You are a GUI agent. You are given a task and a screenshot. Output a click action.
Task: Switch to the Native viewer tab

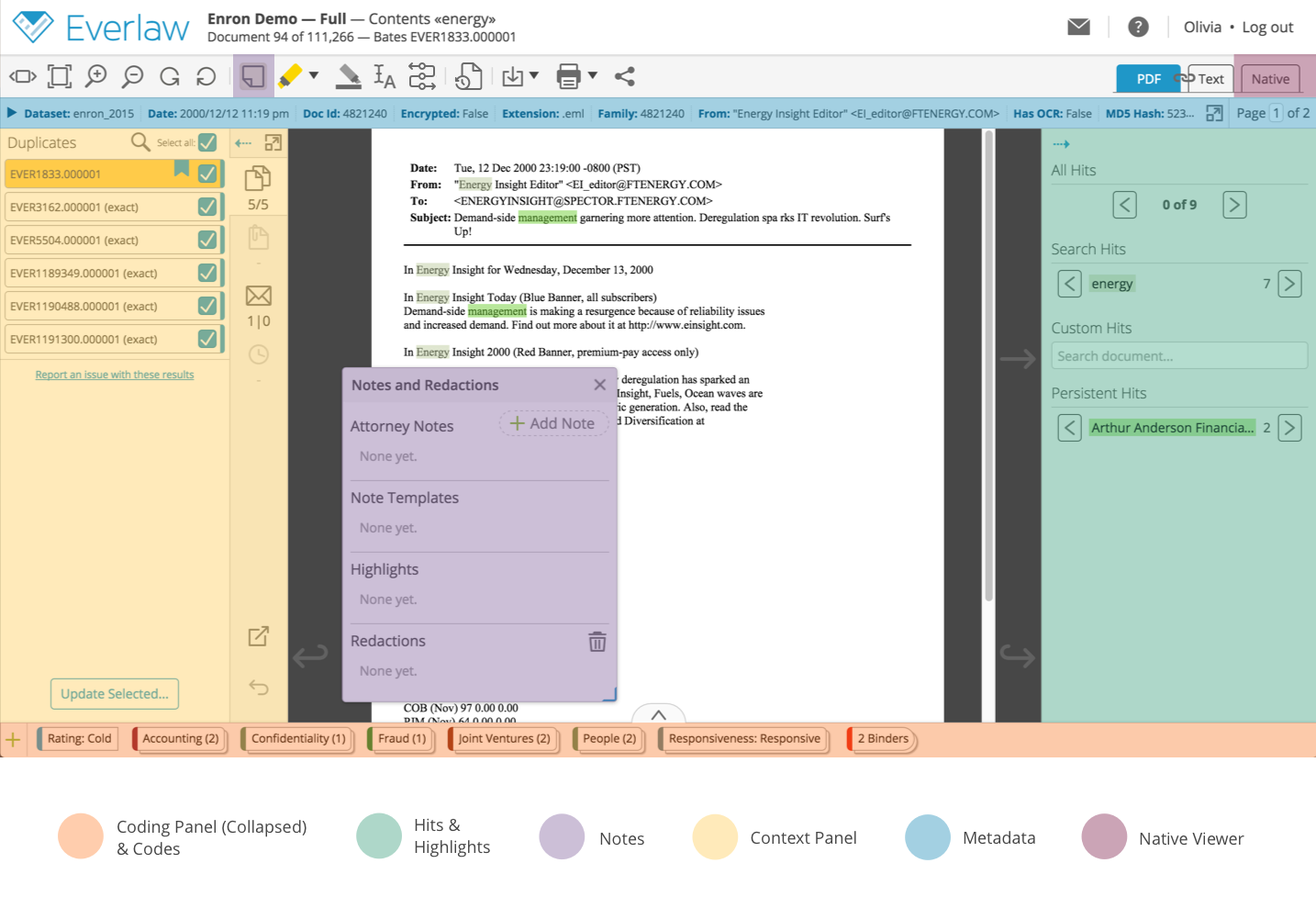point(1270,79)
